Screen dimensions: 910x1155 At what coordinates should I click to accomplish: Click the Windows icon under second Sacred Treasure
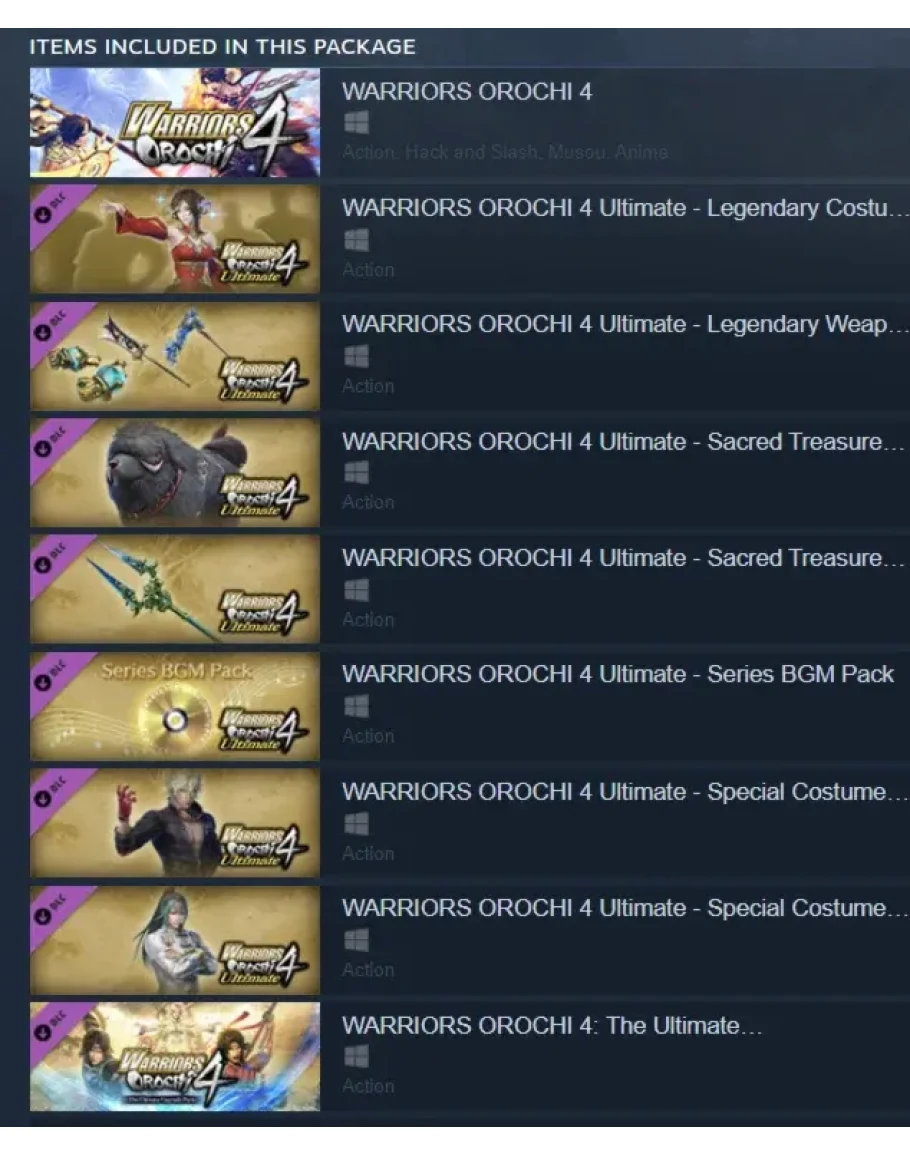pos(357,589)
